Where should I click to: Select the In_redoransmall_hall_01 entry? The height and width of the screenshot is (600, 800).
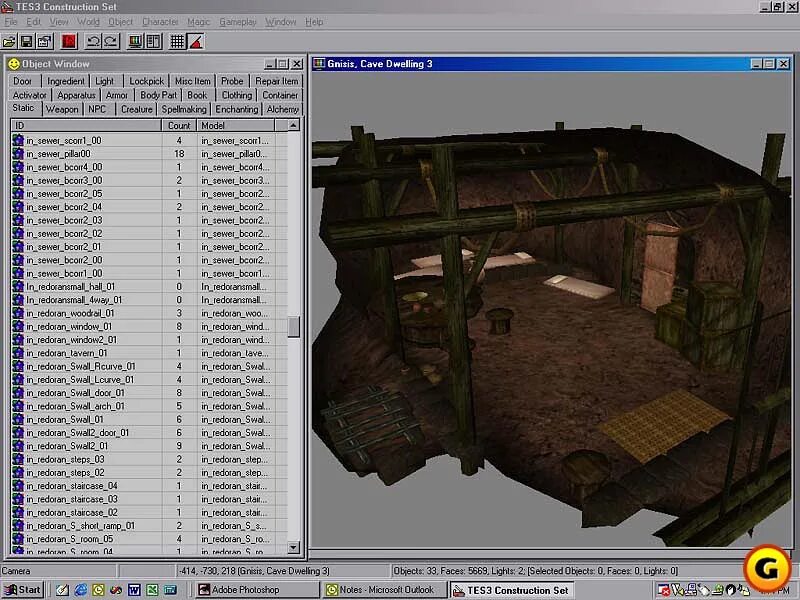(x=149, y=287)
